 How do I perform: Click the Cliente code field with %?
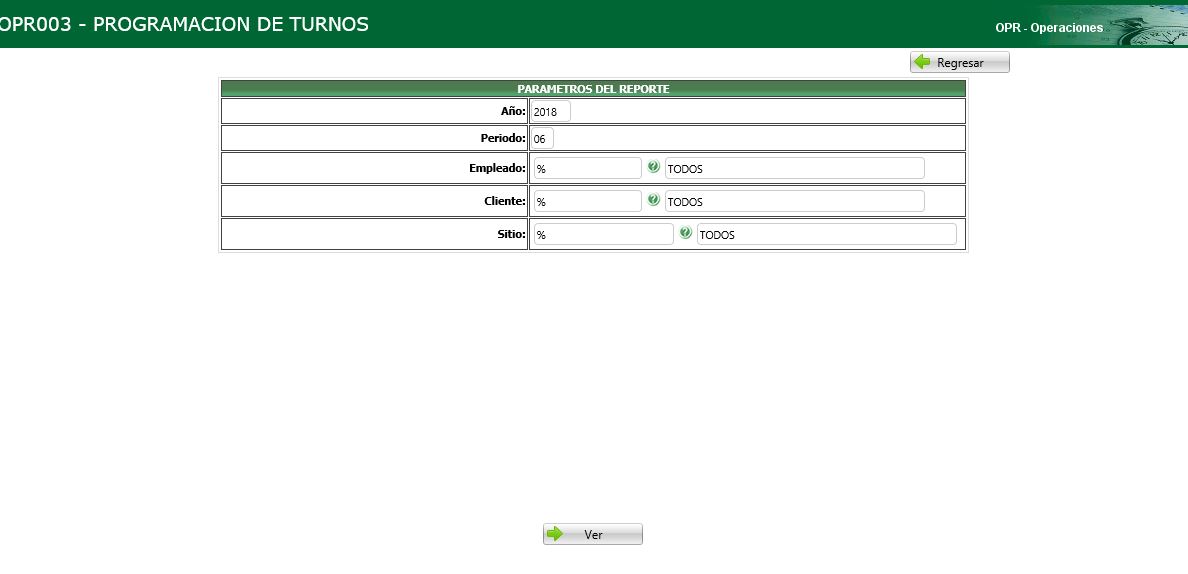(x=587, y=201)
